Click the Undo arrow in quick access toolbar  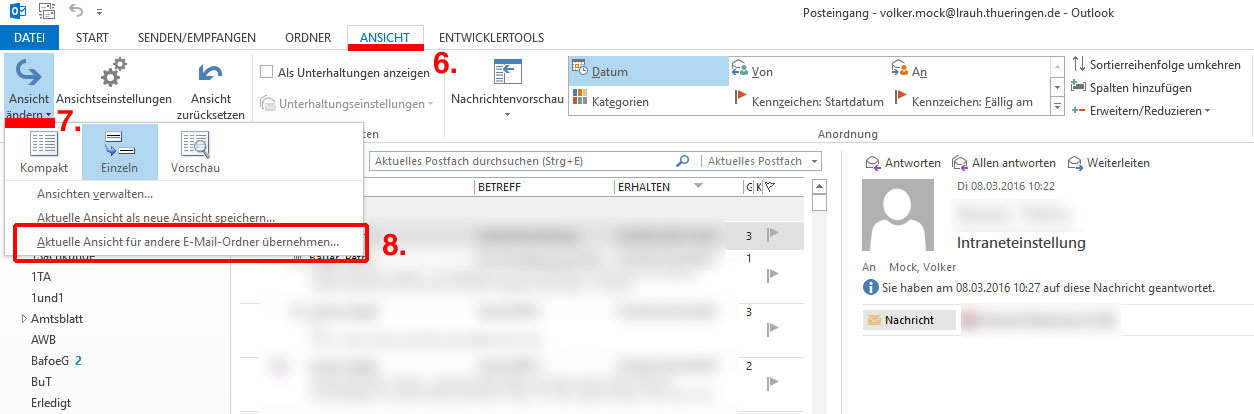pyautogui.click(x=75, y=13)
